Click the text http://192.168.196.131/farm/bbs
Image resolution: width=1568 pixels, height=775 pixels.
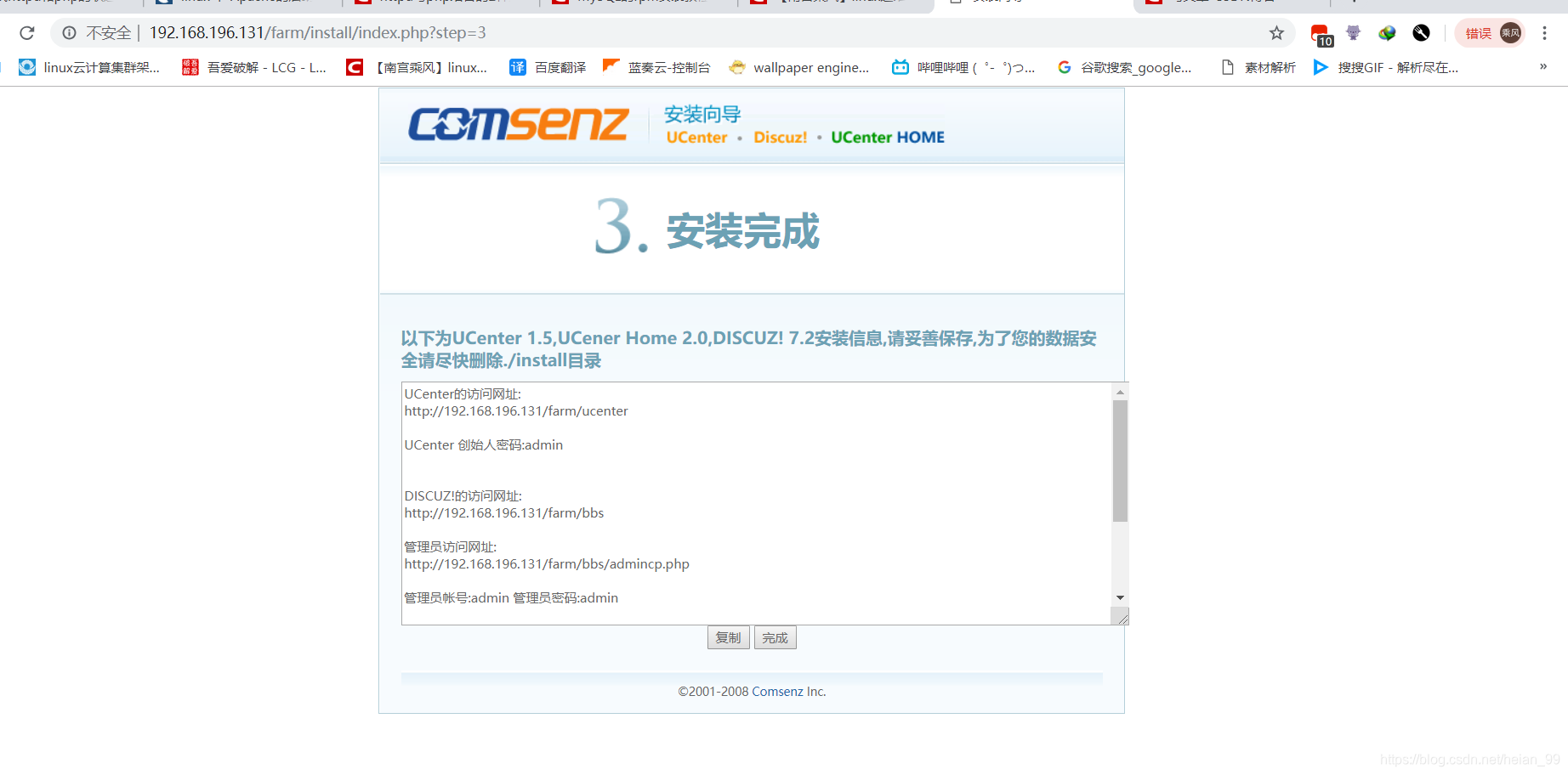(x=504, y=513)
